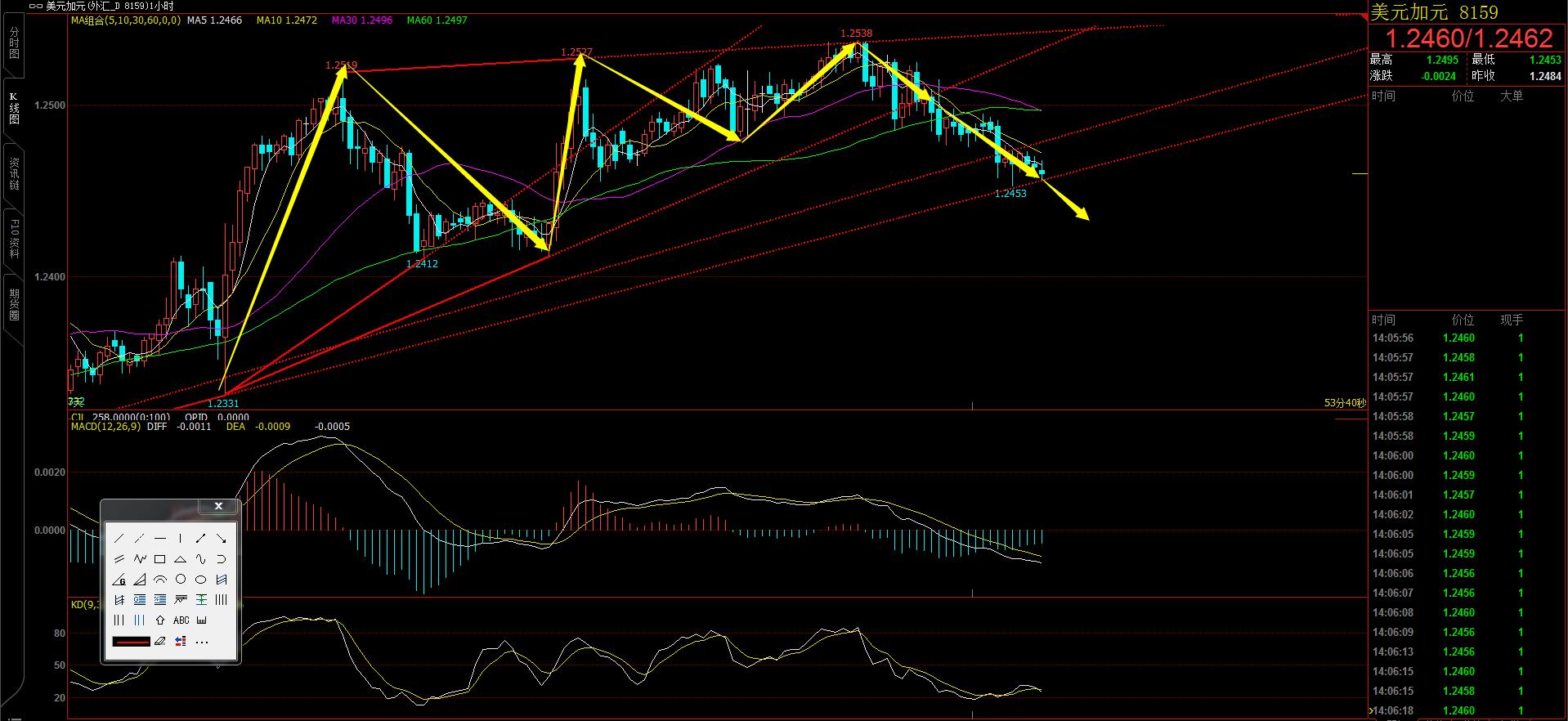Select the 14:05:56 tick row
The image size is (1568, 721).
pos(1467,338)
